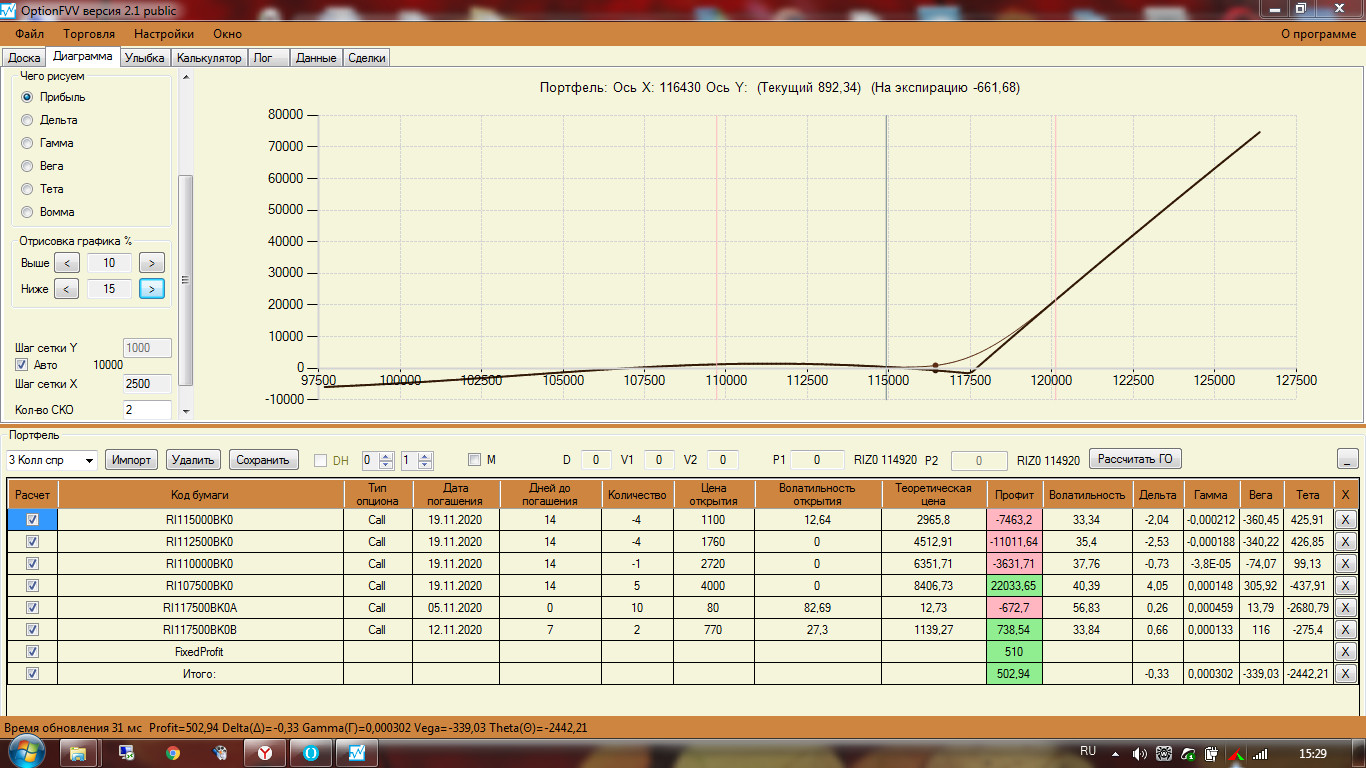
Task: Select the Прибыль radio button
Action: tap(27, 97)
